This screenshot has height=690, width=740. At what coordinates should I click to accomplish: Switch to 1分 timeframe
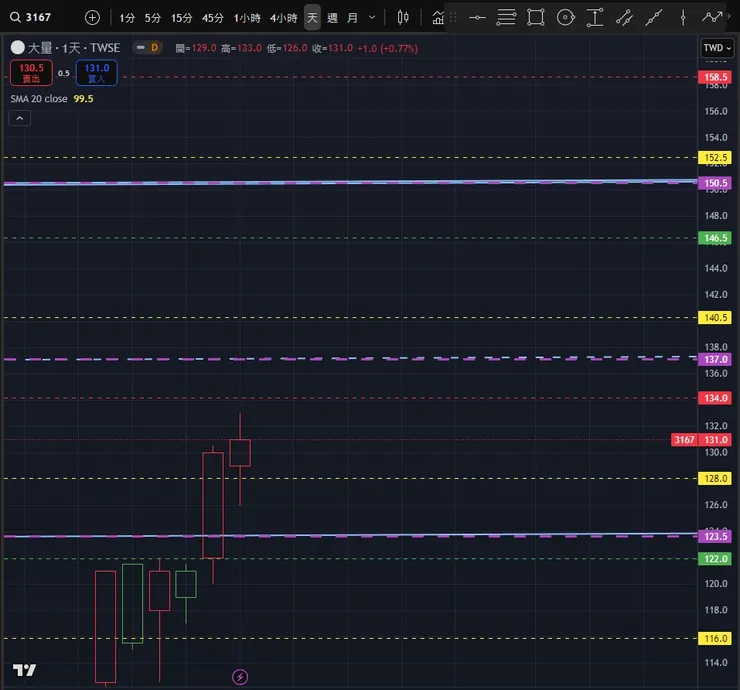pyautogui.click(x=127, y=18)
